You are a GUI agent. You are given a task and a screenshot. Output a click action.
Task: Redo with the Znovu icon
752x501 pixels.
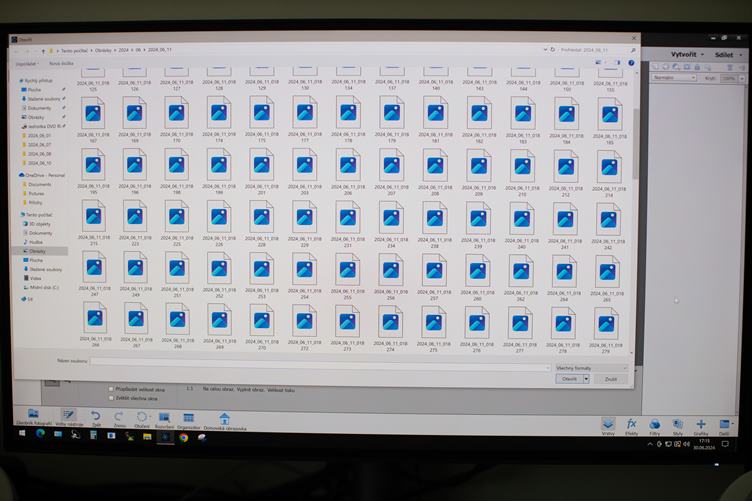click(x=119, y=419)
